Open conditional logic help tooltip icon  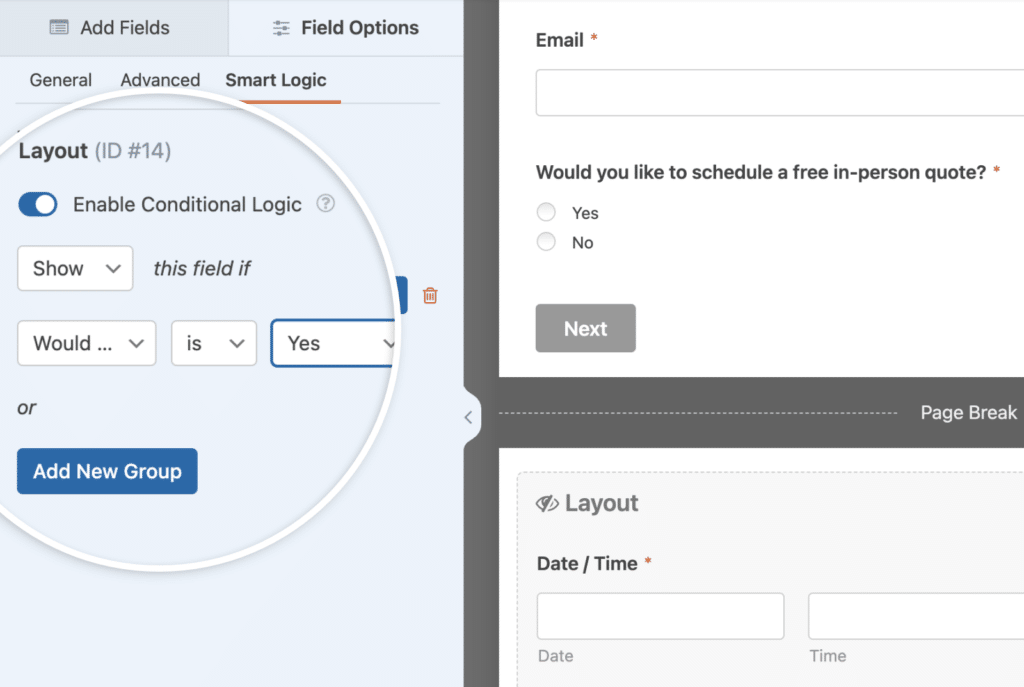click(325, 205)
